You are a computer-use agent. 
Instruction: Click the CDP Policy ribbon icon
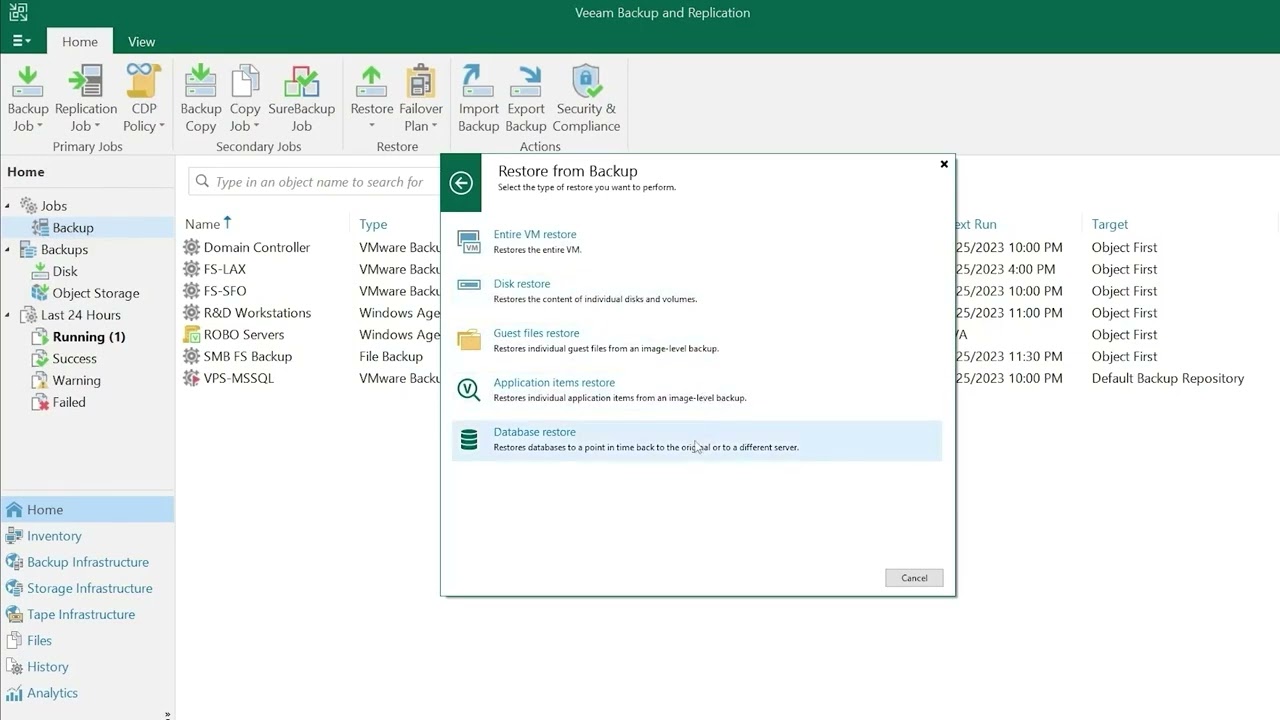click(144, 81)
